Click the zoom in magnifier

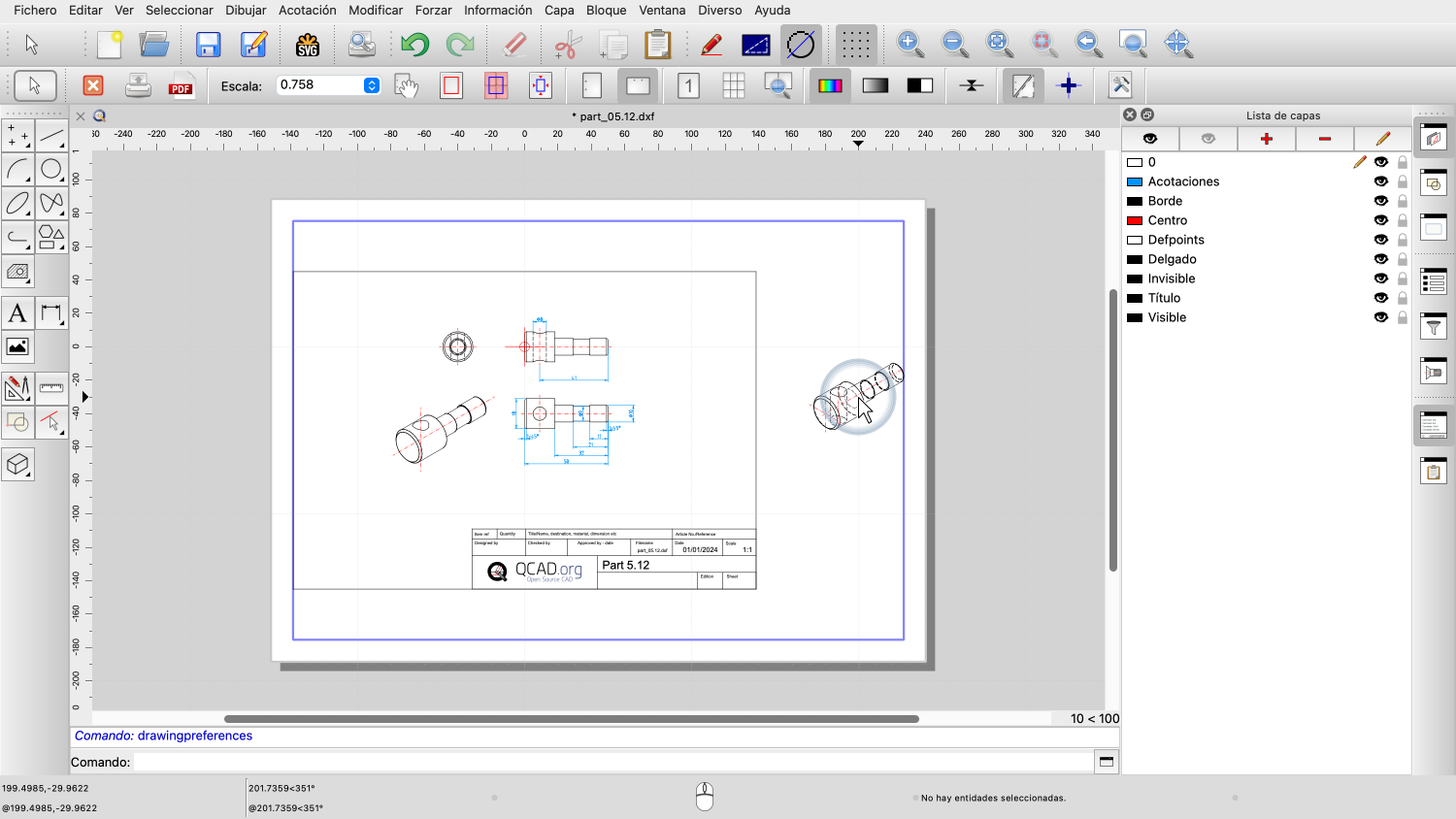click(x=910, y=44)
